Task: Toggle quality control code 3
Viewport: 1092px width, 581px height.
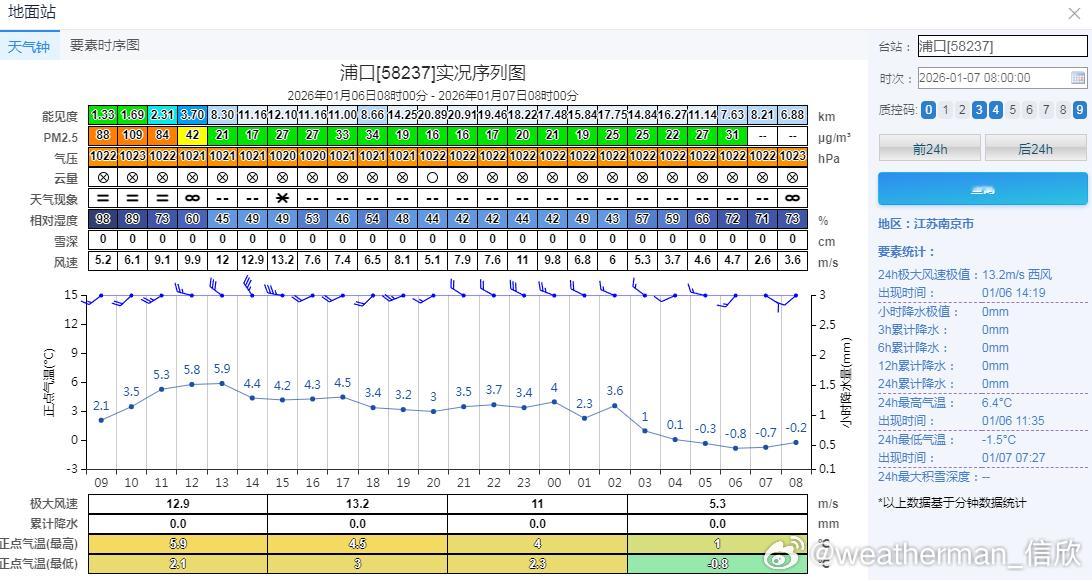Action: coord(979,109)
